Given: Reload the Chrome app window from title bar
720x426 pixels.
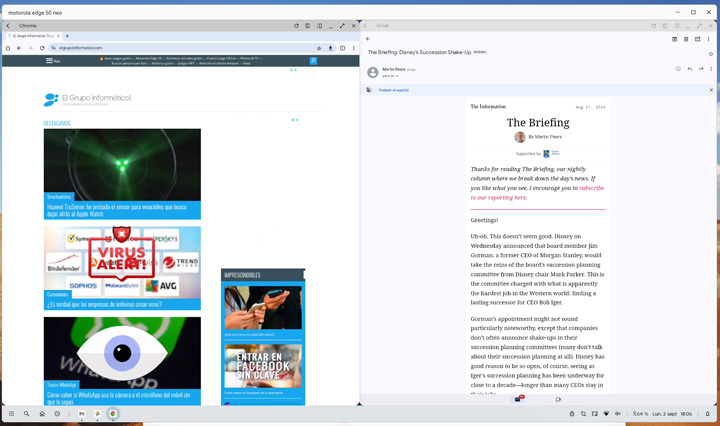Looking at the screenshot, I should [x=296, y=26].
